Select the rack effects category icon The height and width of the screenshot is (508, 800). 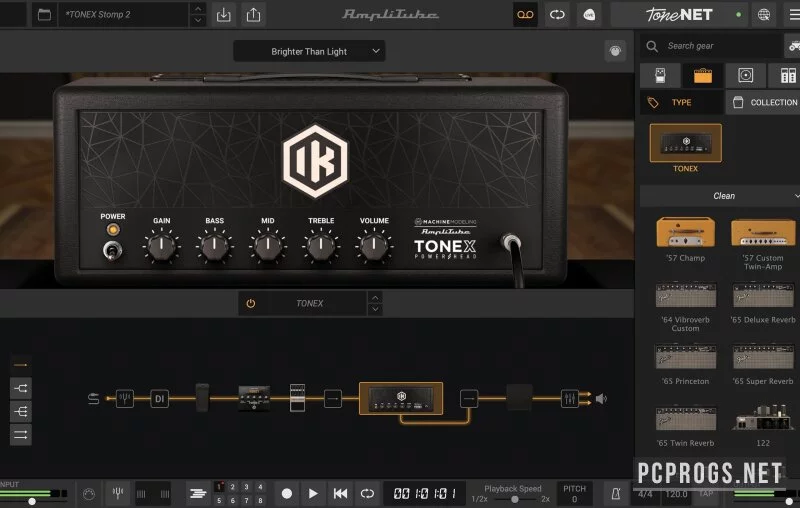[788, 75]
